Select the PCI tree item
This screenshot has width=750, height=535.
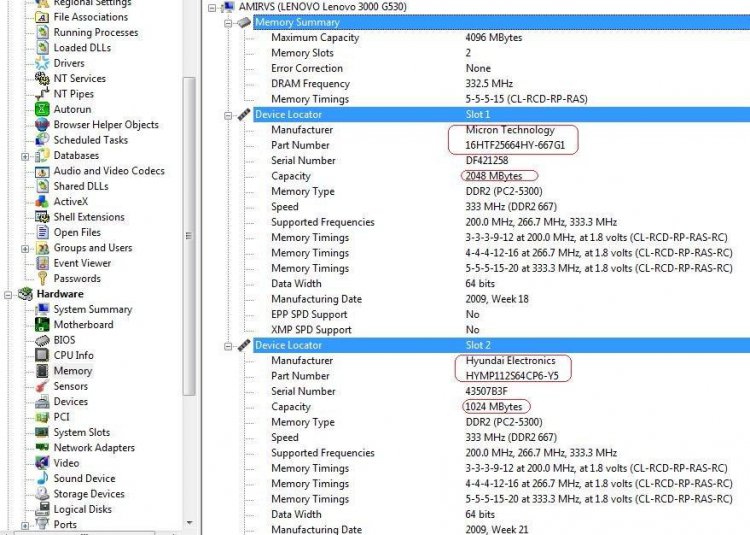61,417
